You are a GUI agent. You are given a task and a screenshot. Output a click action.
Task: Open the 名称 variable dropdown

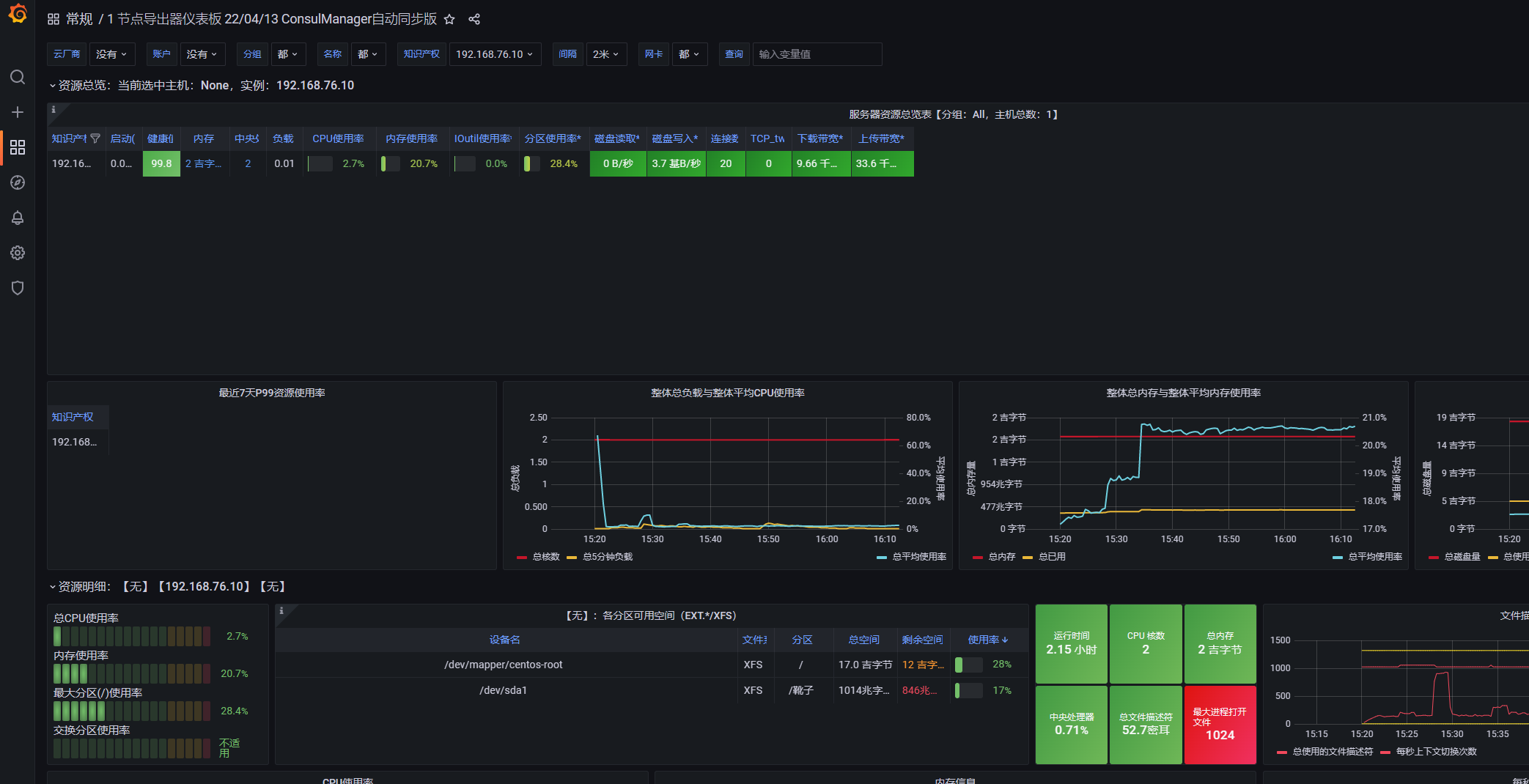click(x=368, y=54)
